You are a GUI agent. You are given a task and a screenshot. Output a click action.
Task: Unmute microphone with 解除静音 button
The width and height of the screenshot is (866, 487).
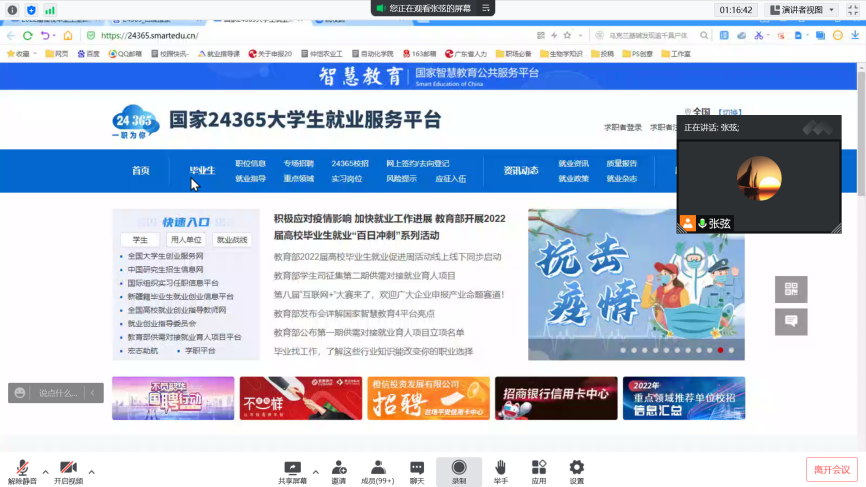[22, 472]
